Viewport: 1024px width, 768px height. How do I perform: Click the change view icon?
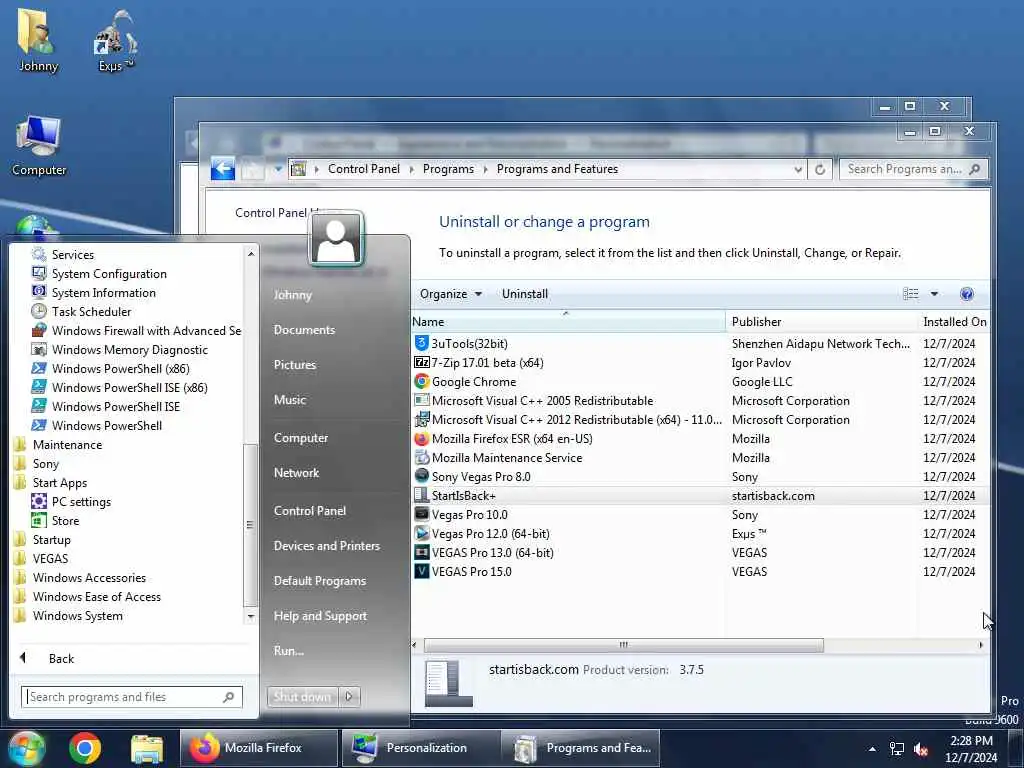click(x=910, y=294)
